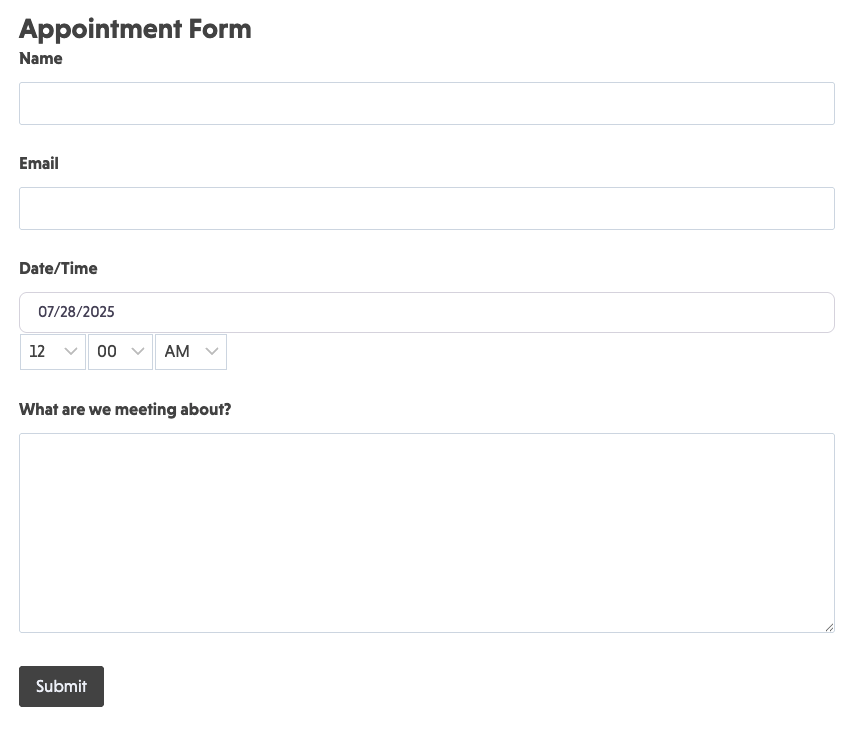Select the date field showing 07/28/2025
Viewport: 852px width, 730px height.
[426, 312]
